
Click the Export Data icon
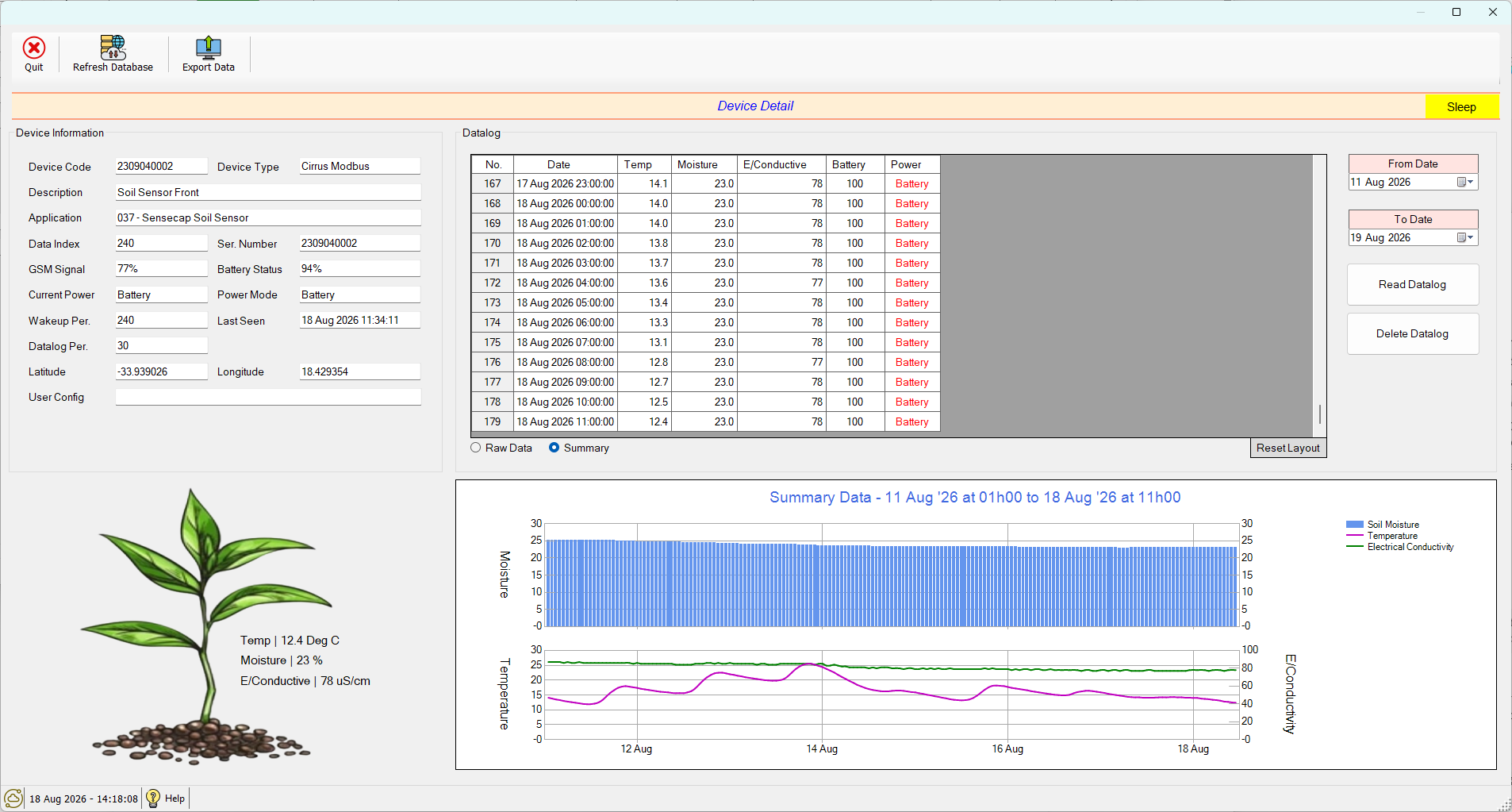coord(209,48)
